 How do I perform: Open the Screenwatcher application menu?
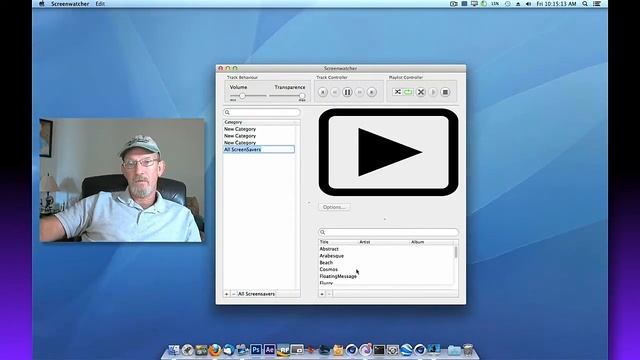(x=70, y=4)
